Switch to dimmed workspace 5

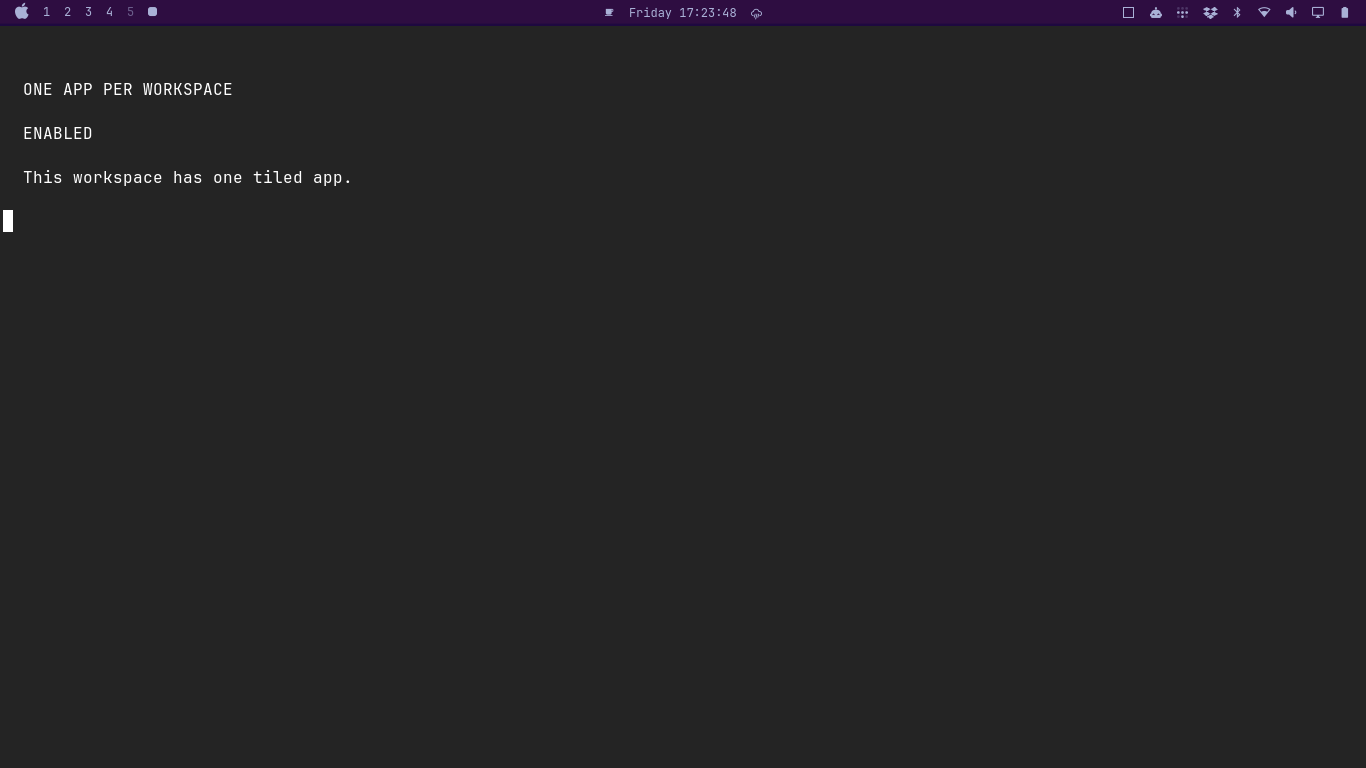click(x=130, y=12)
